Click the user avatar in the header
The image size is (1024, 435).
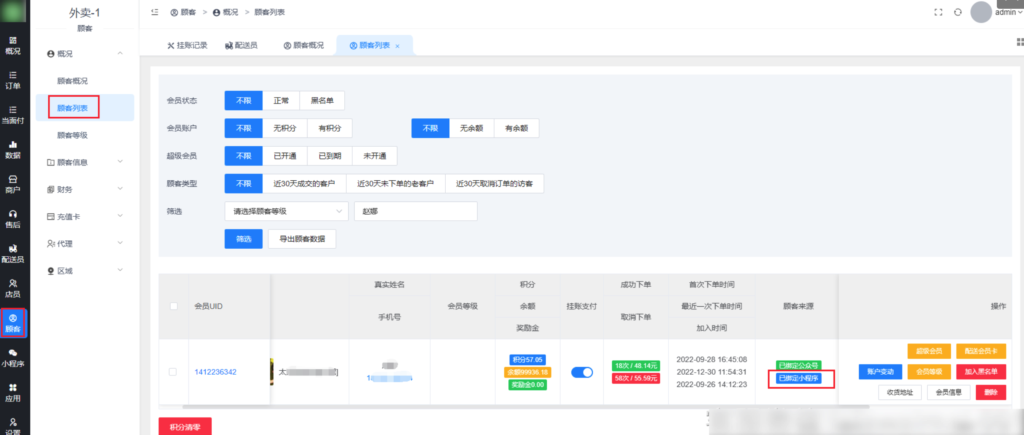(x=981, y=12)
